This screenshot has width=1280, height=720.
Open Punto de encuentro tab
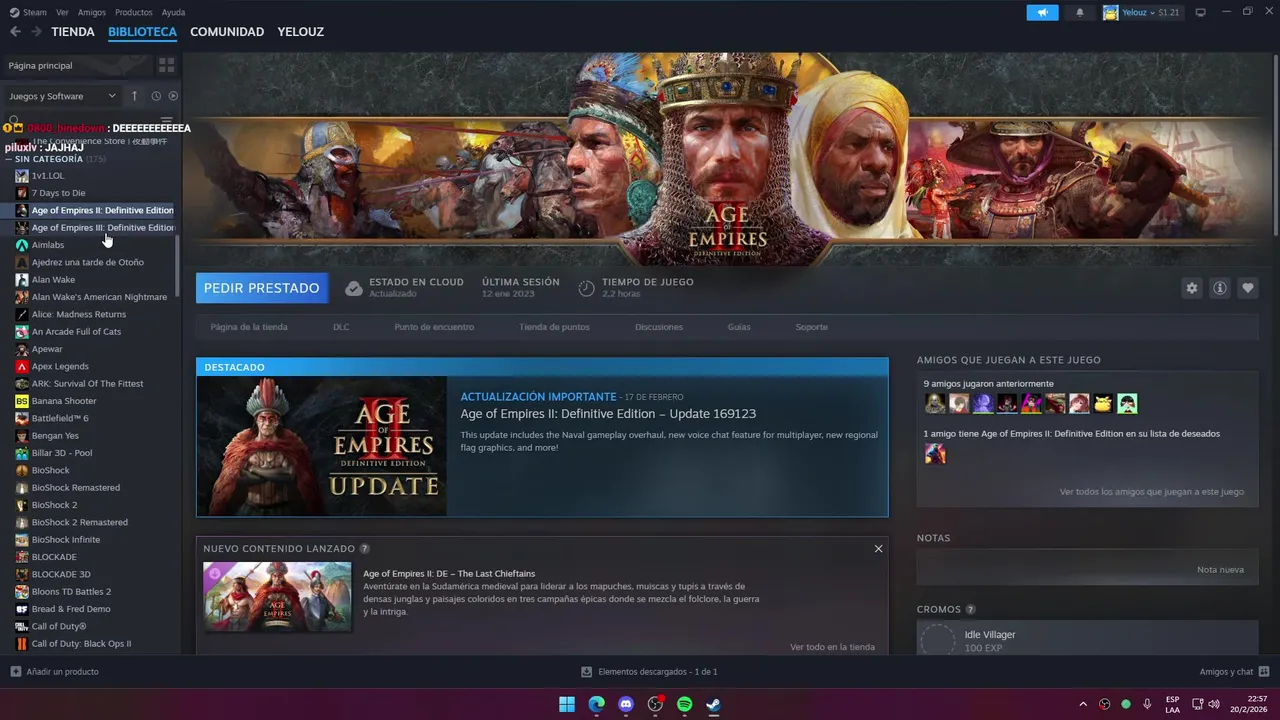point(434,327)
